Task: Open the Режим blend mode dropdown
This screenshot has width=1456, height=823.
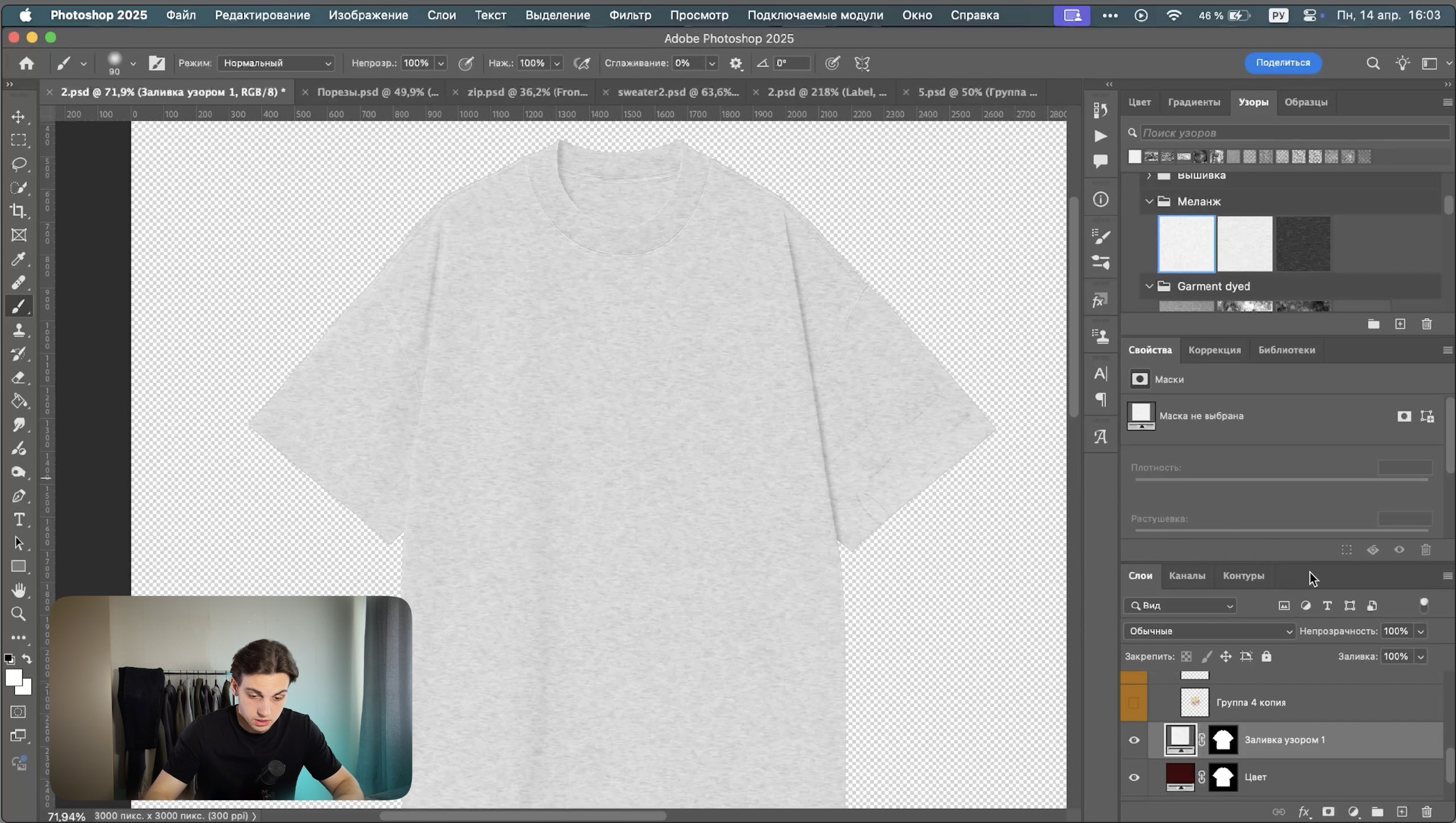Action: tap(276, 63)
